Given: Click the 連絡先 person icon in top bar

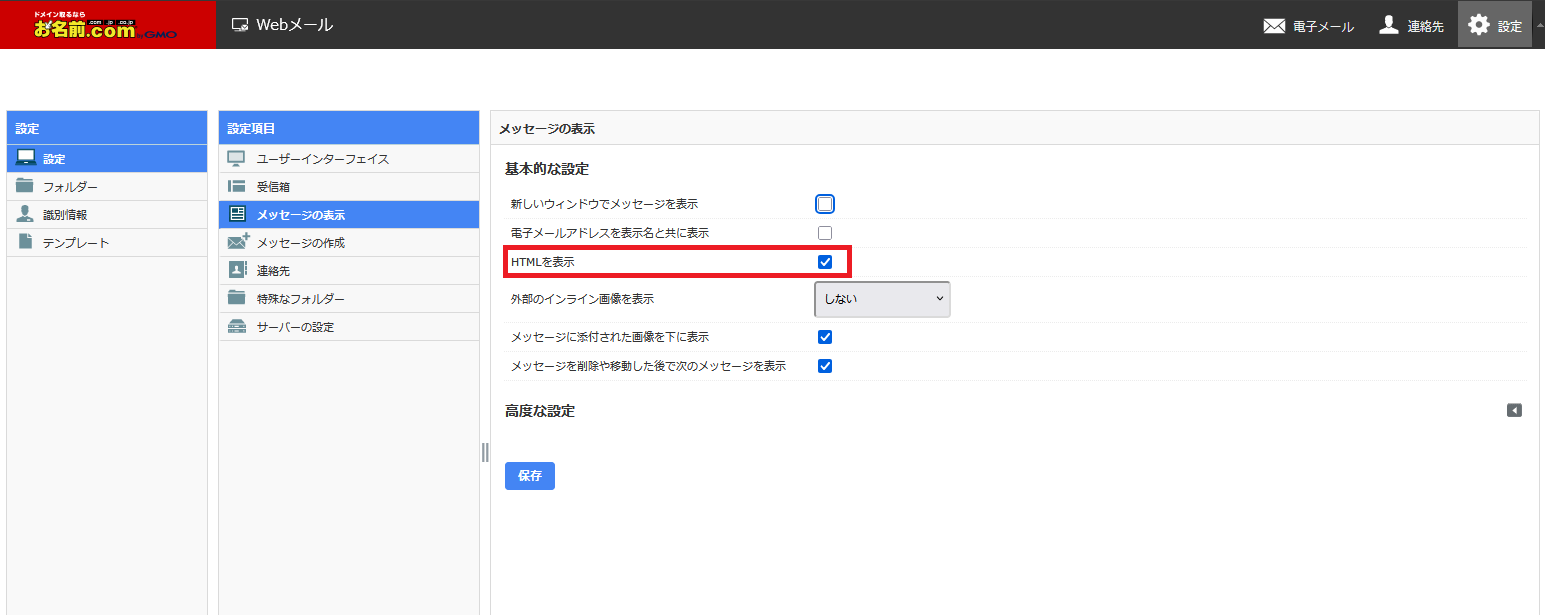Looking at the screenshot, I should point(1389,25).
